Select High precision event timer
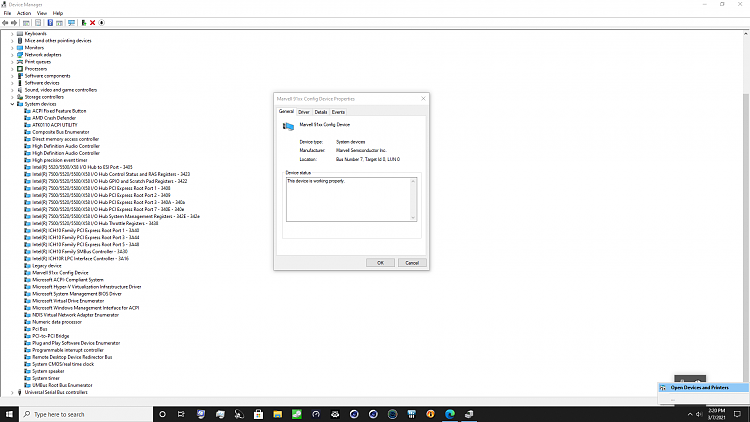 pyautogui.click(x=60, y=160)
